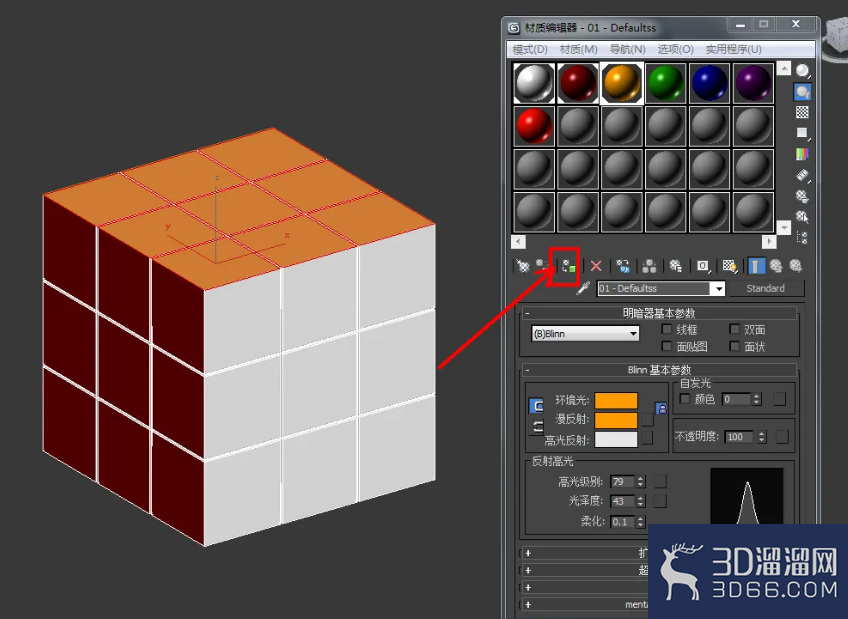Collapse the Blinn 基本参数 rollout
848x619 pixels.
point(658,370)
